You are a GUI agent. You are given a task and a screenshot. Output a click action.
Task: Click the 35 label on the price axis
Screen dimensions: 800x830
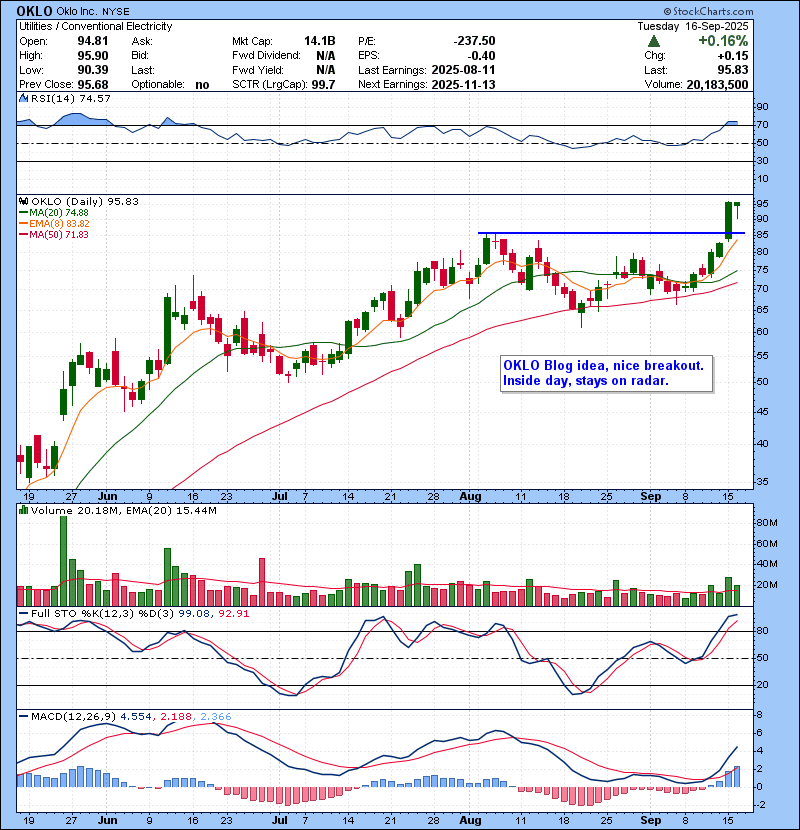pos(762,482)
